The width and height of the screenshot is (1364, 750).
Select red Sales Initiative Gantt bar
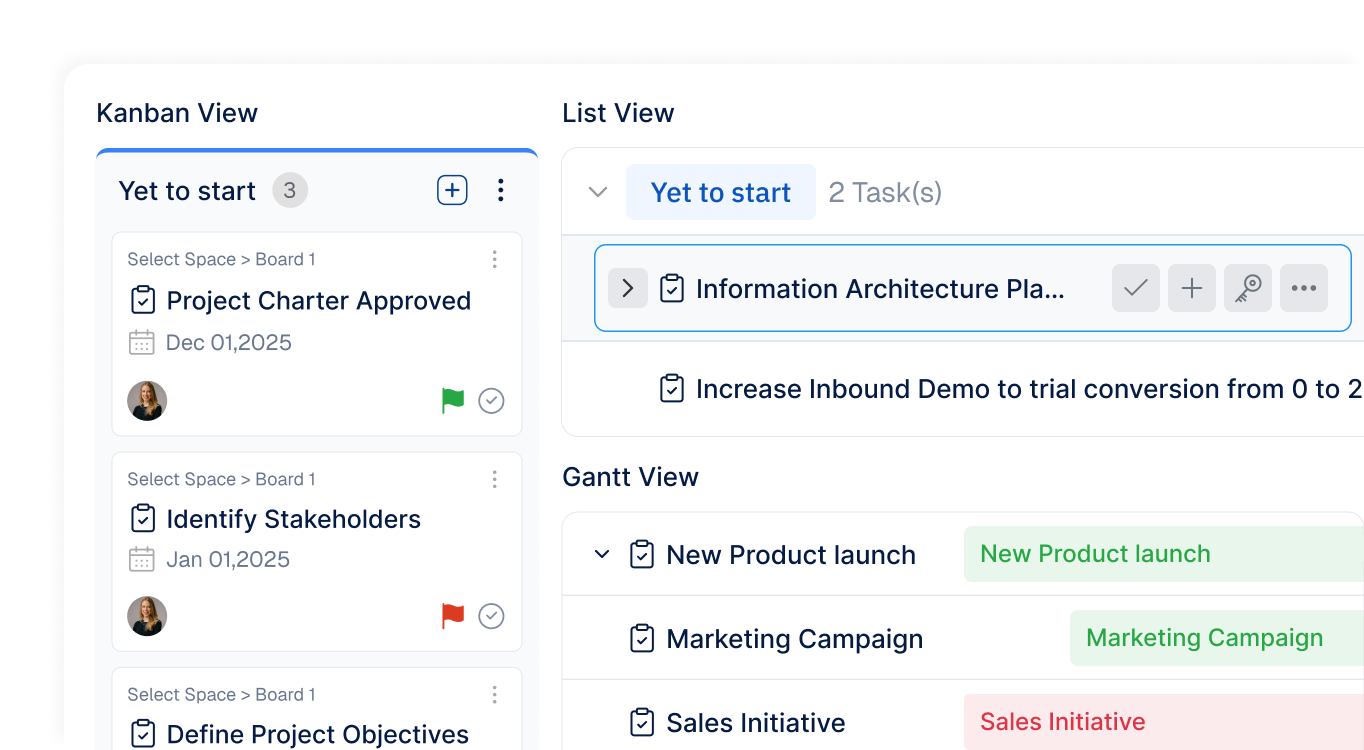point(1164,722)
